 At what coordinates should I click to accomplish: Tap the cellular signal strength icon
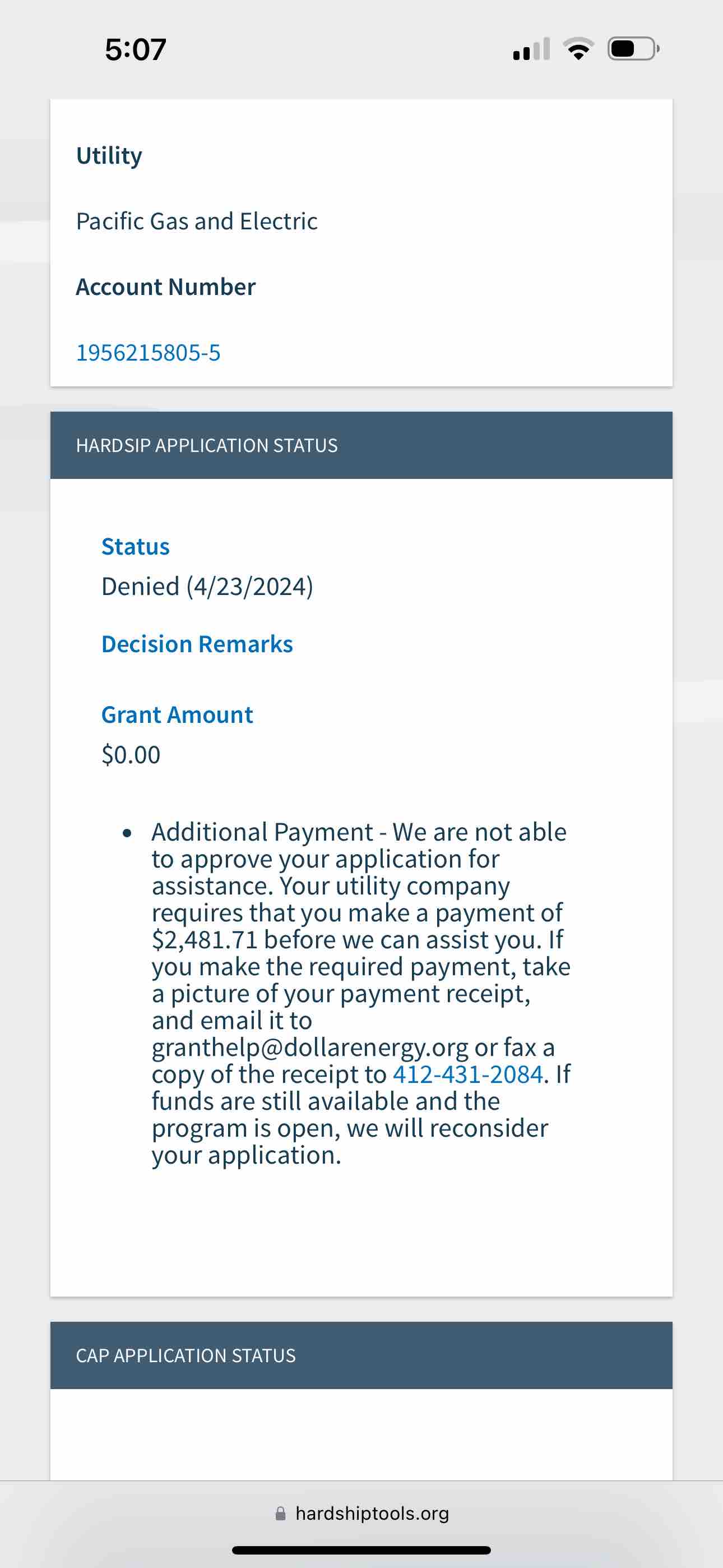tap(531, 49)
